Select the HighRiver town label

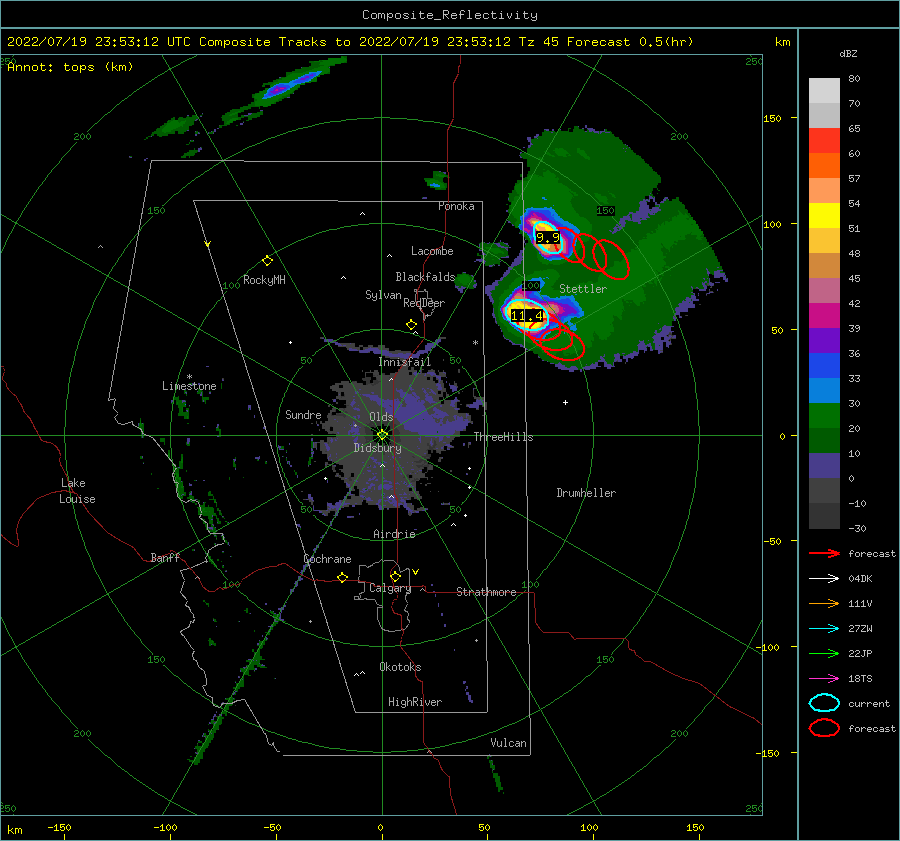(414, 702)
